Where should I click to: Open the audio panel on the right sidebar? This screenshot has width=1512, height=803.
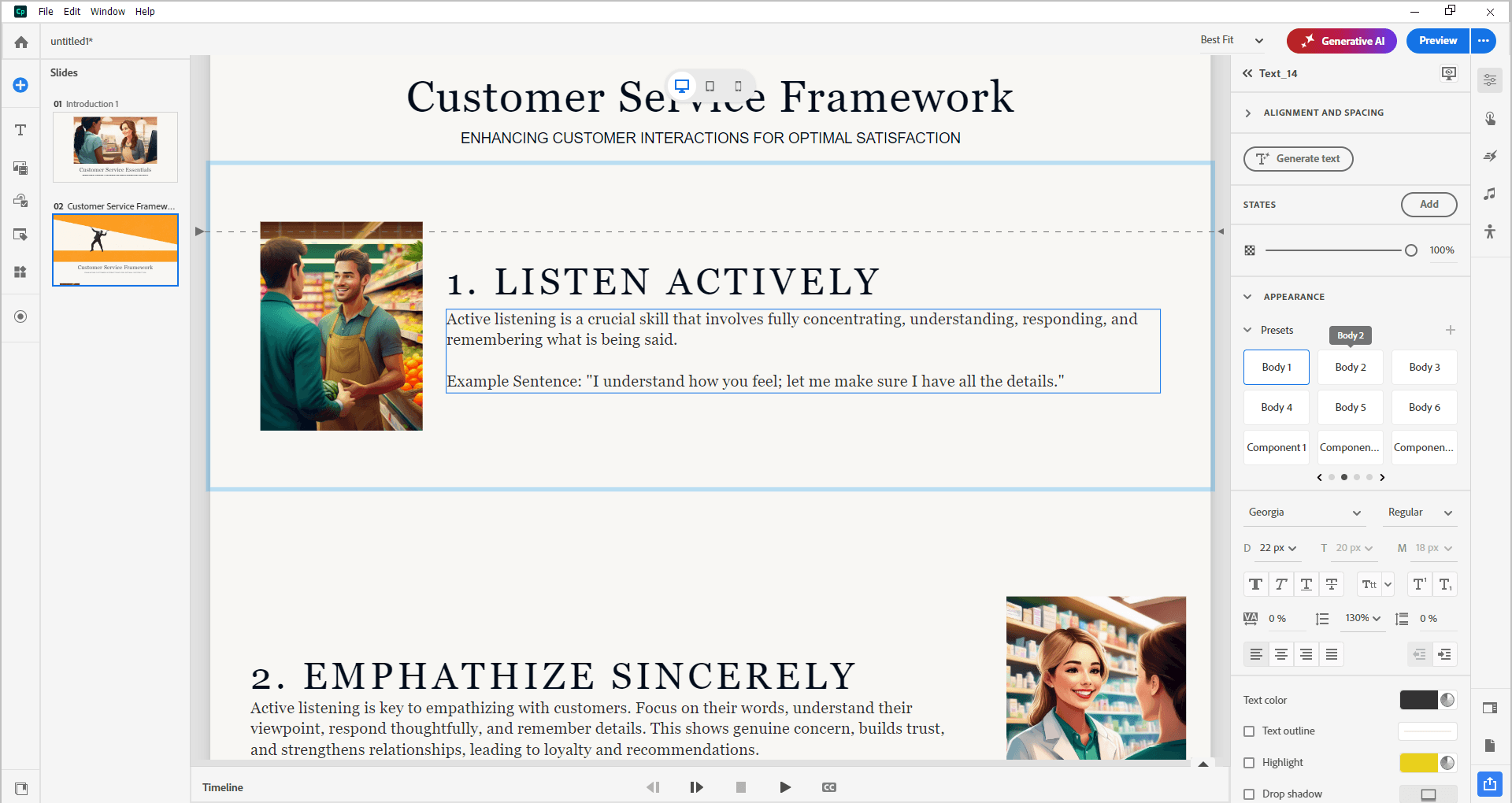(1491, 194)
